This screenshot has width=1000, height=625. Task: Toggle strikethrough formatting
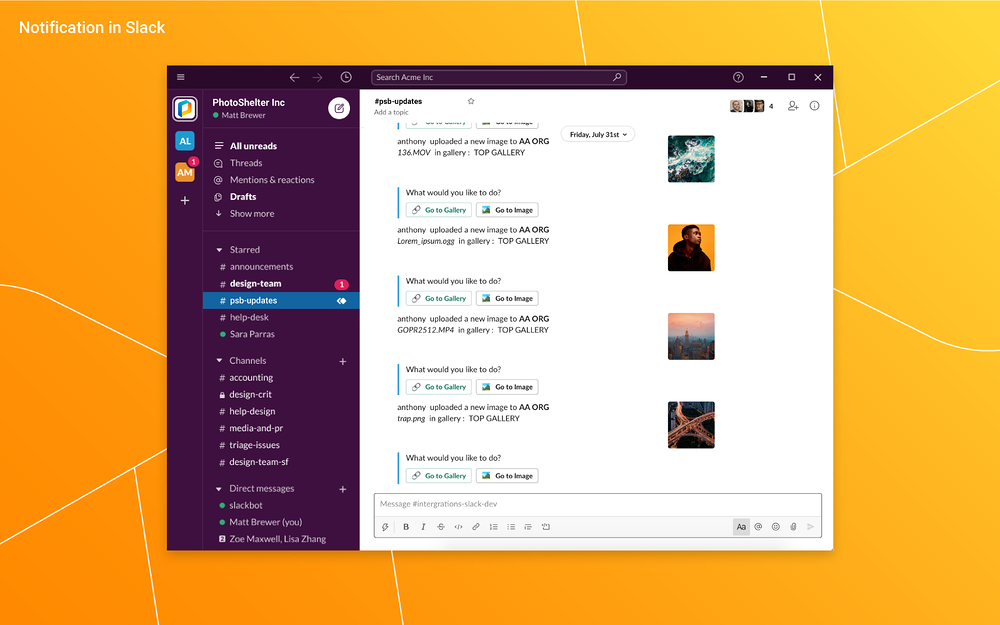coord(441,527)
